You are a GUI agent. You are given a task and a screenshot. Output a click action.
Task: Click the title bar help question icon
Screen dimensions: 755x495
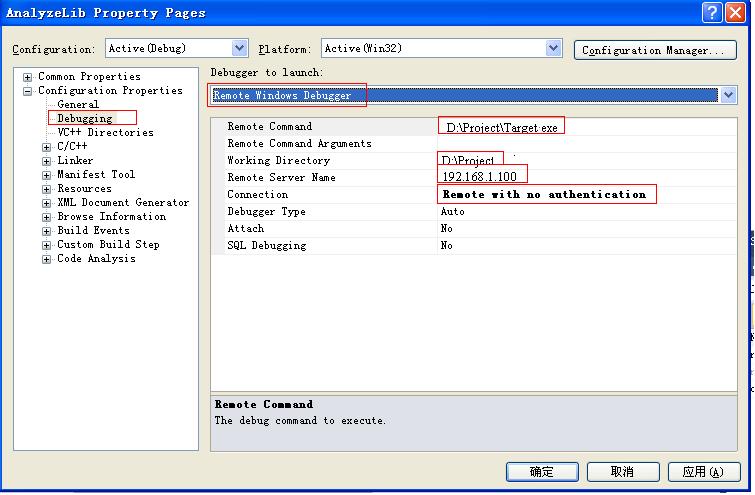[x=712, y=12]
